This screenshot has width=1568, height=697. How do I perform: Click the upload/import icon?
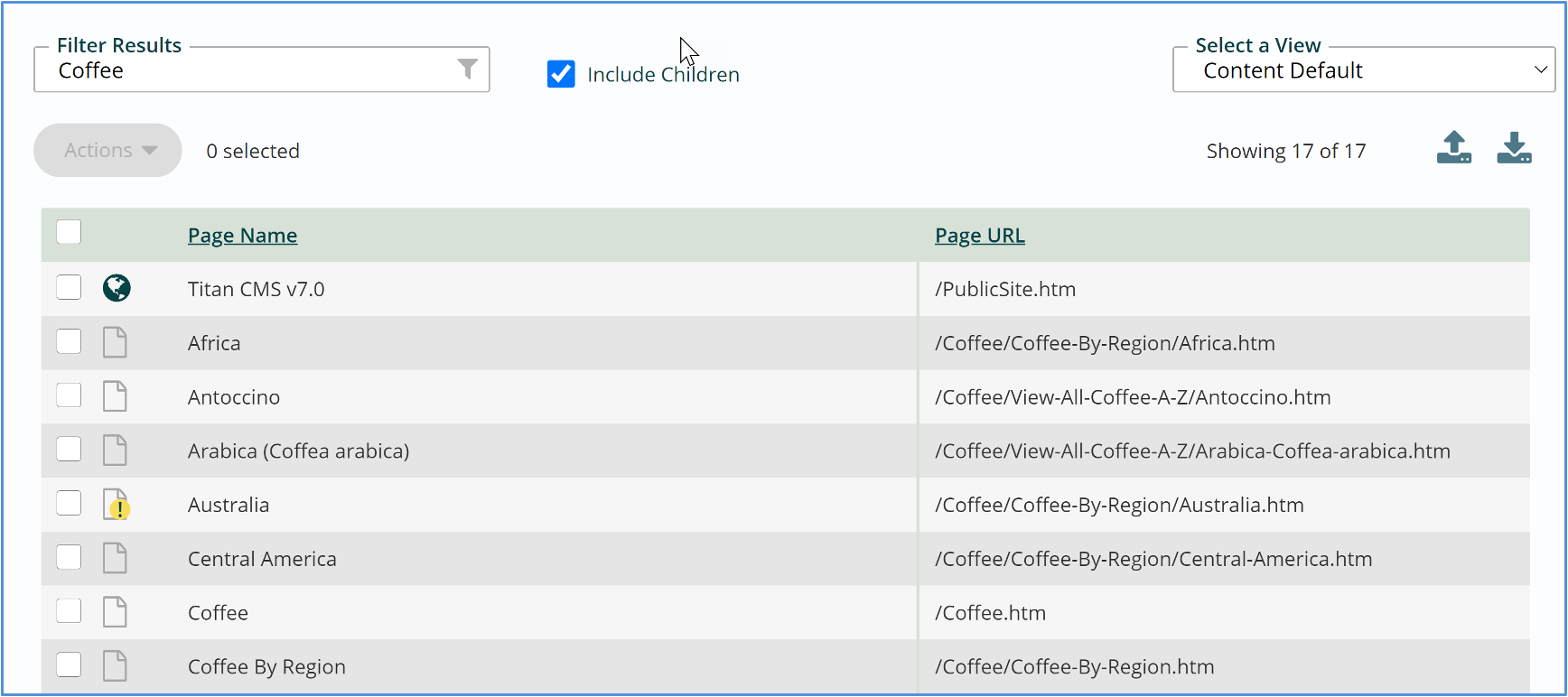coord(1454,148)
